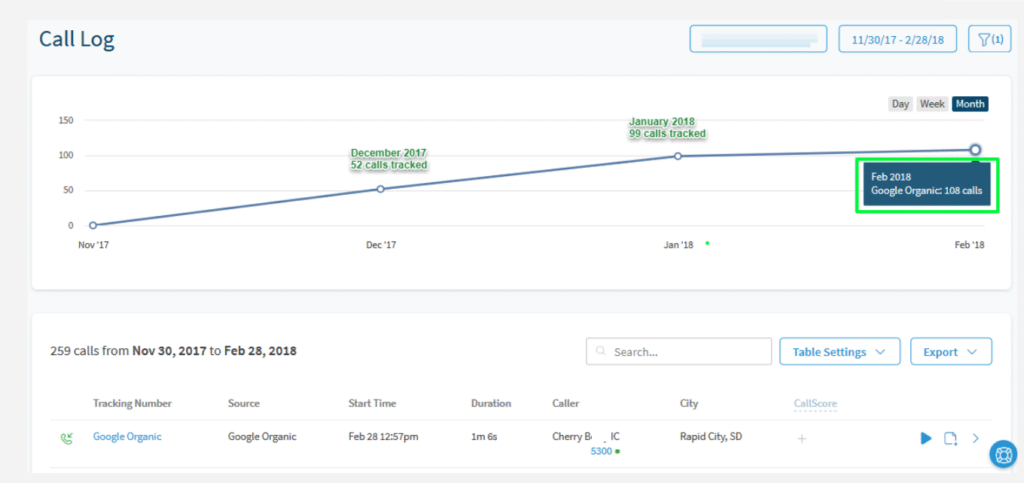Screen dimensions: 1024x483
Task: Click the Feb '18 data point on chart
Action: 975,150
